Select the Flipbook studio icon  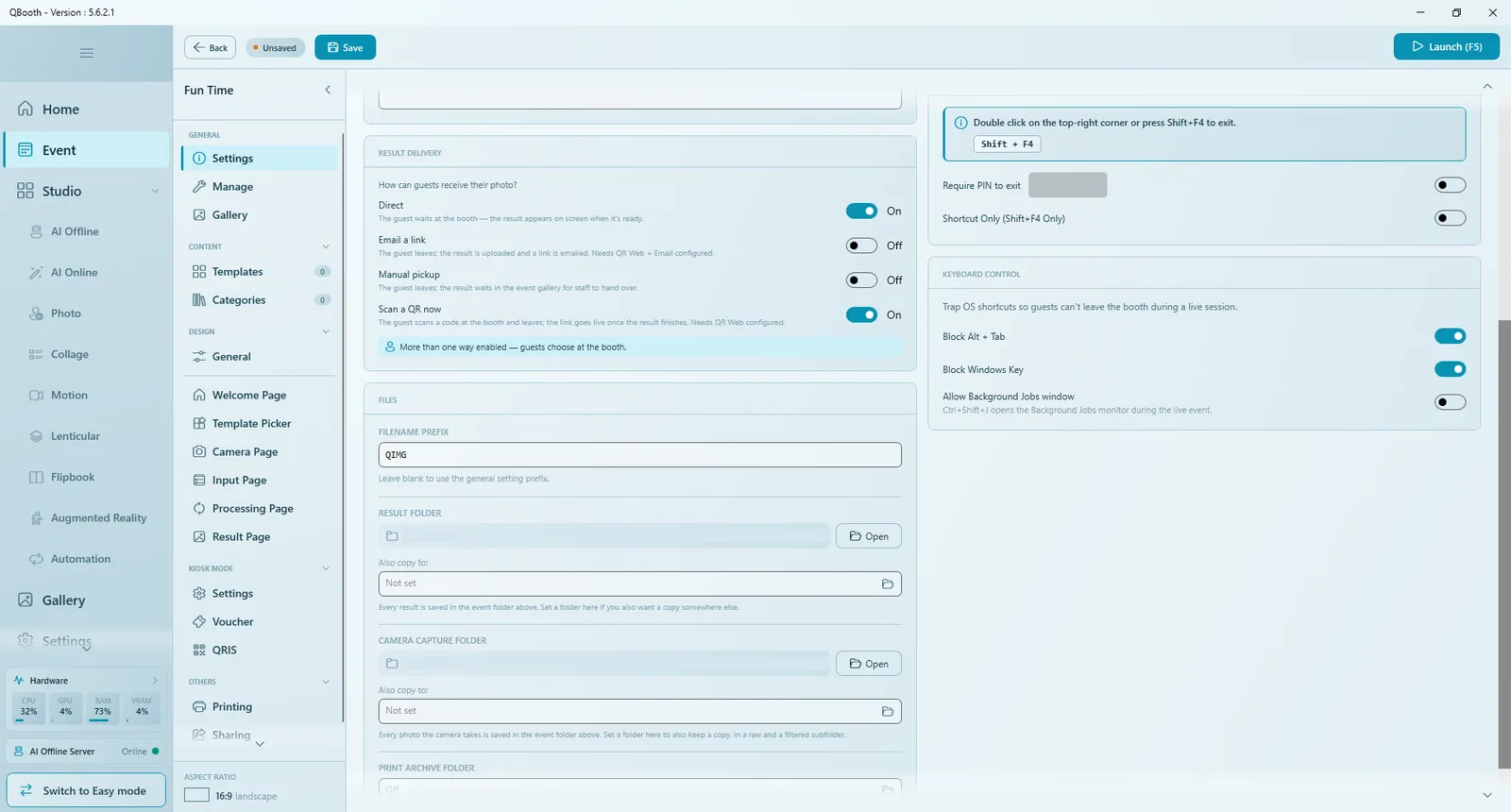click(x=36, y=477)
